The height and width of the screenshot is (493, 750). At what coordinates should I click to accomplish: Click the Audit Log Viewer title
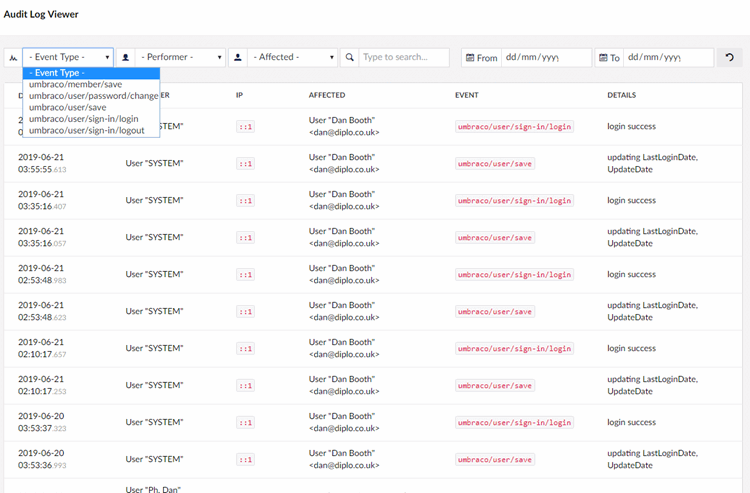(x=41, y=14)
